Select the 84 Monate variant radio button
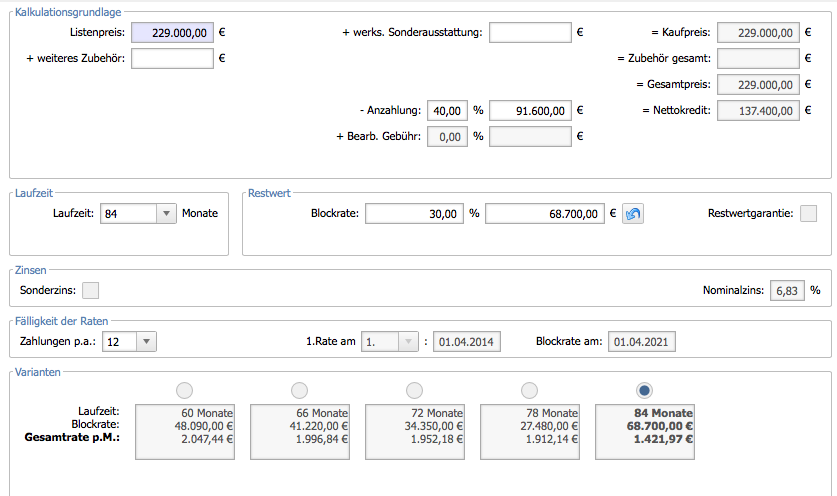This screenshot has height=496, width=837. 645,390
